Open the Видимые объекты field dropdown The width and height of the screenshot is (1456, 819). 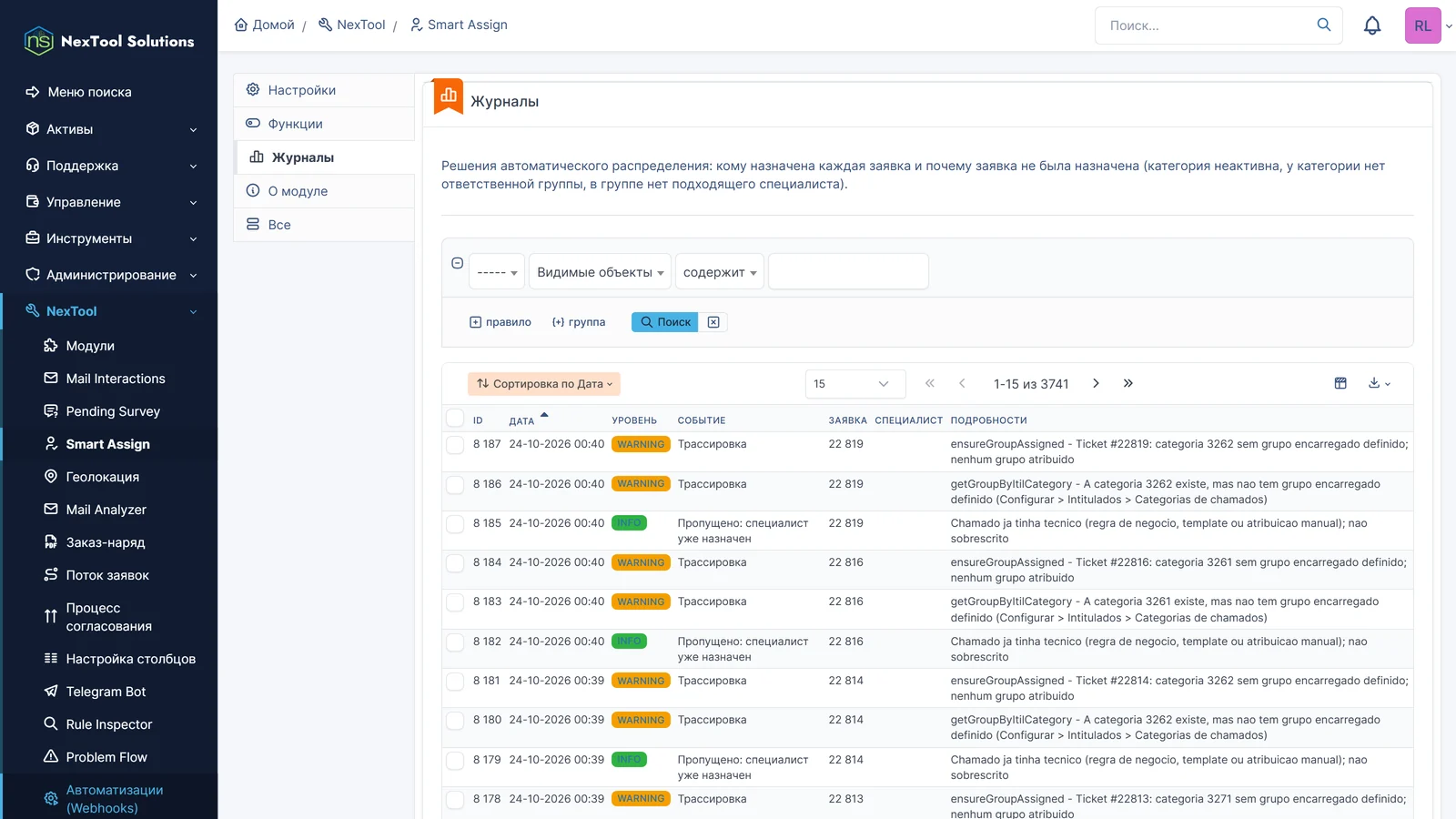(x=600, y=271)
